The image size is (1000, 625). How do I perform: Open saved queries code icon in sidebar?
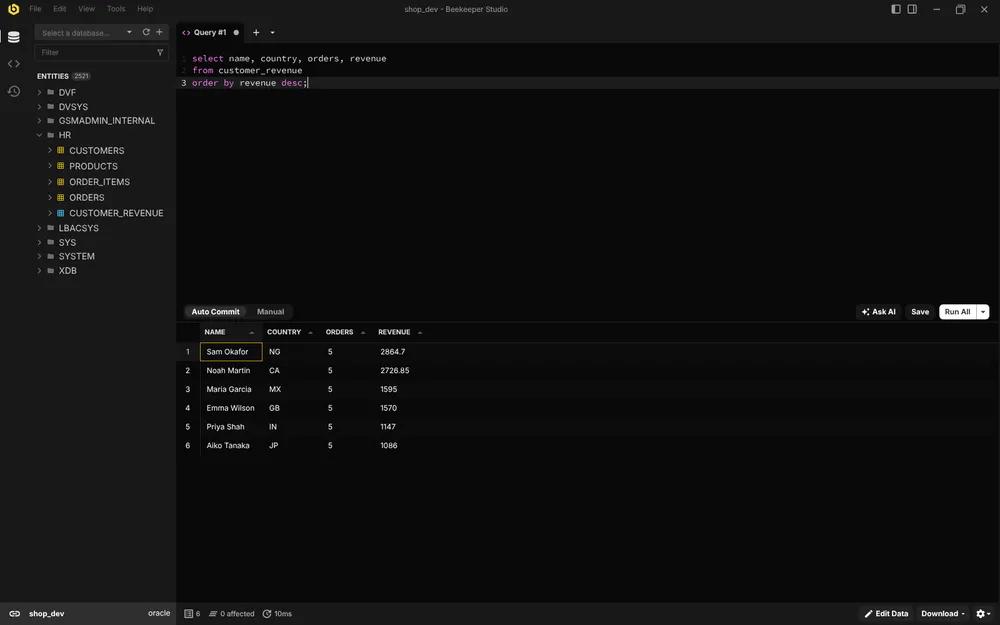point(13,64)
